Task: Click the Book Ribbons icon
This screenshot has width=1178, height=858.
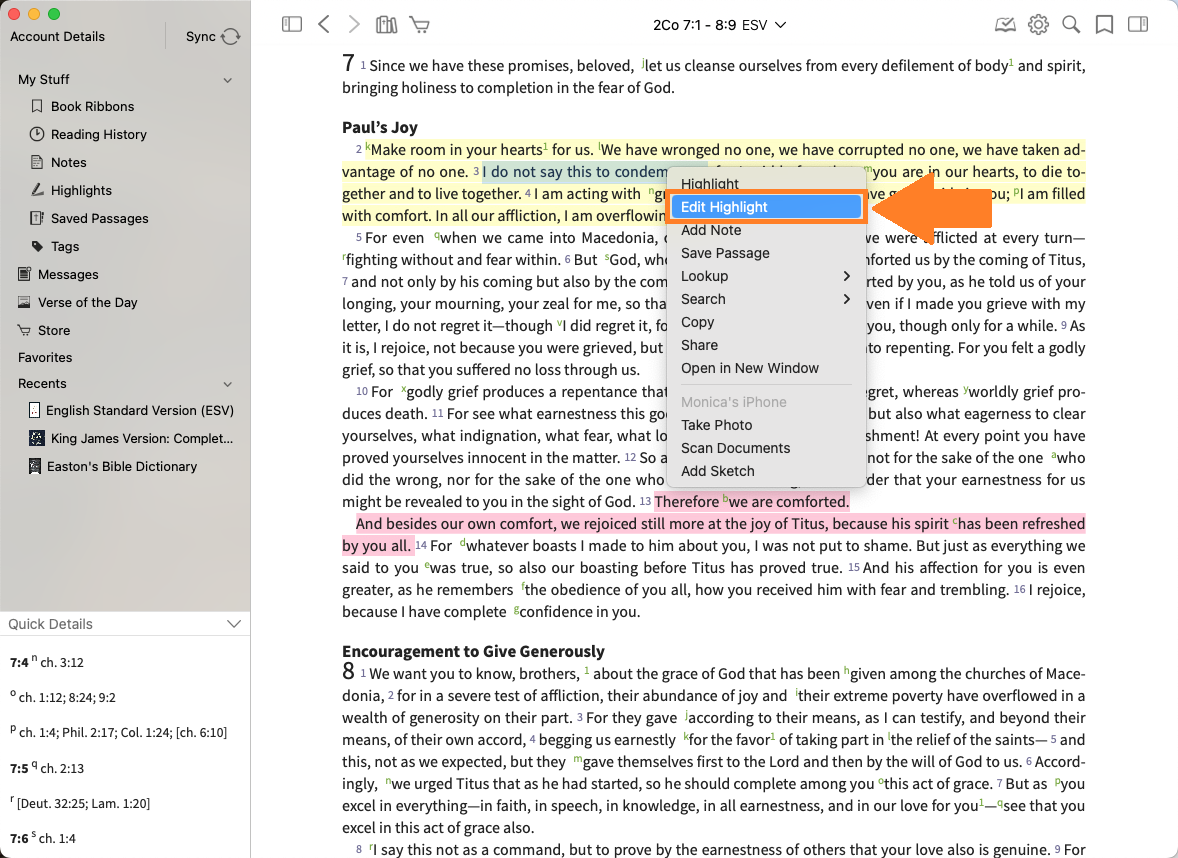Action: tap(36, 107)
